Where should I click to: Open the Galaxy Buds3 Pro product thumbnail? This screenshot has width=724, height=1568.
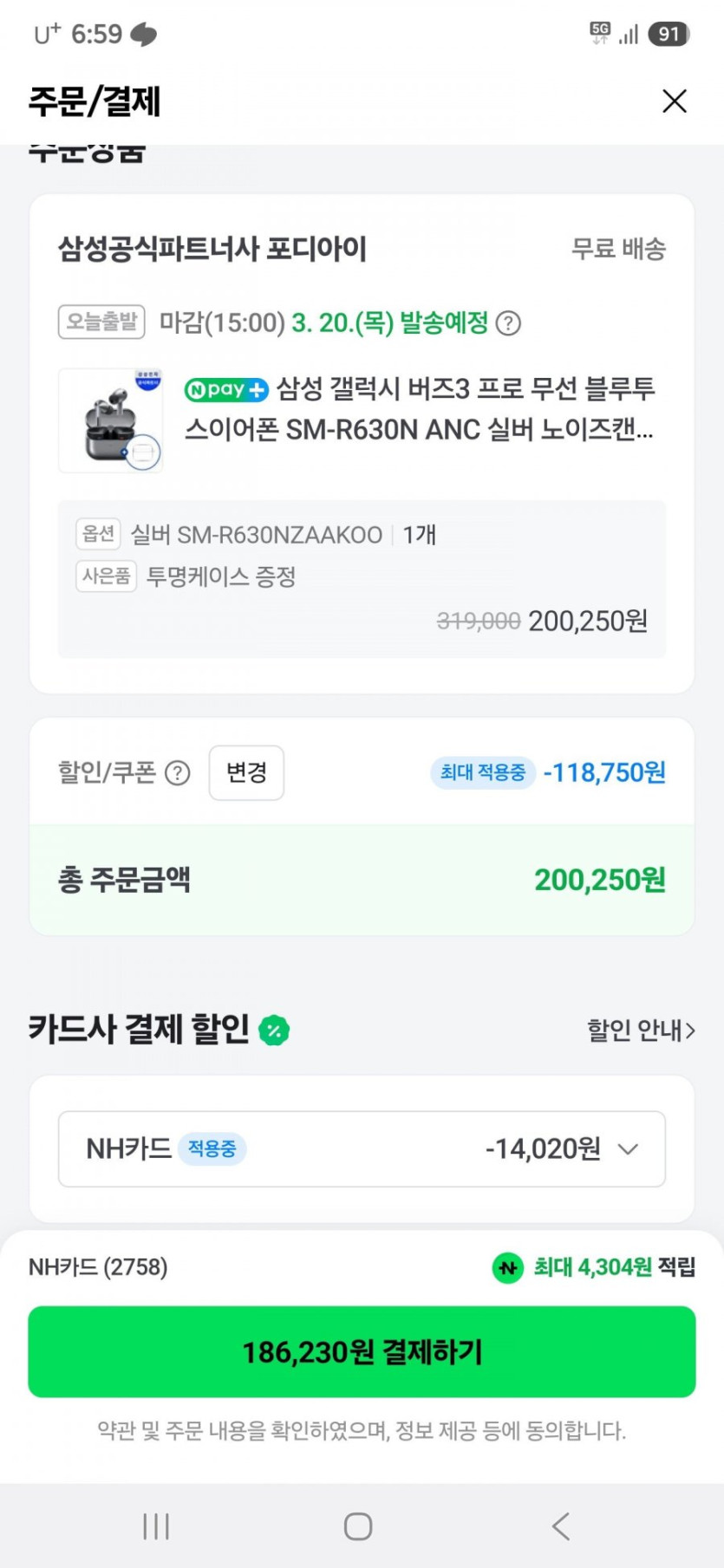(110, 420)
